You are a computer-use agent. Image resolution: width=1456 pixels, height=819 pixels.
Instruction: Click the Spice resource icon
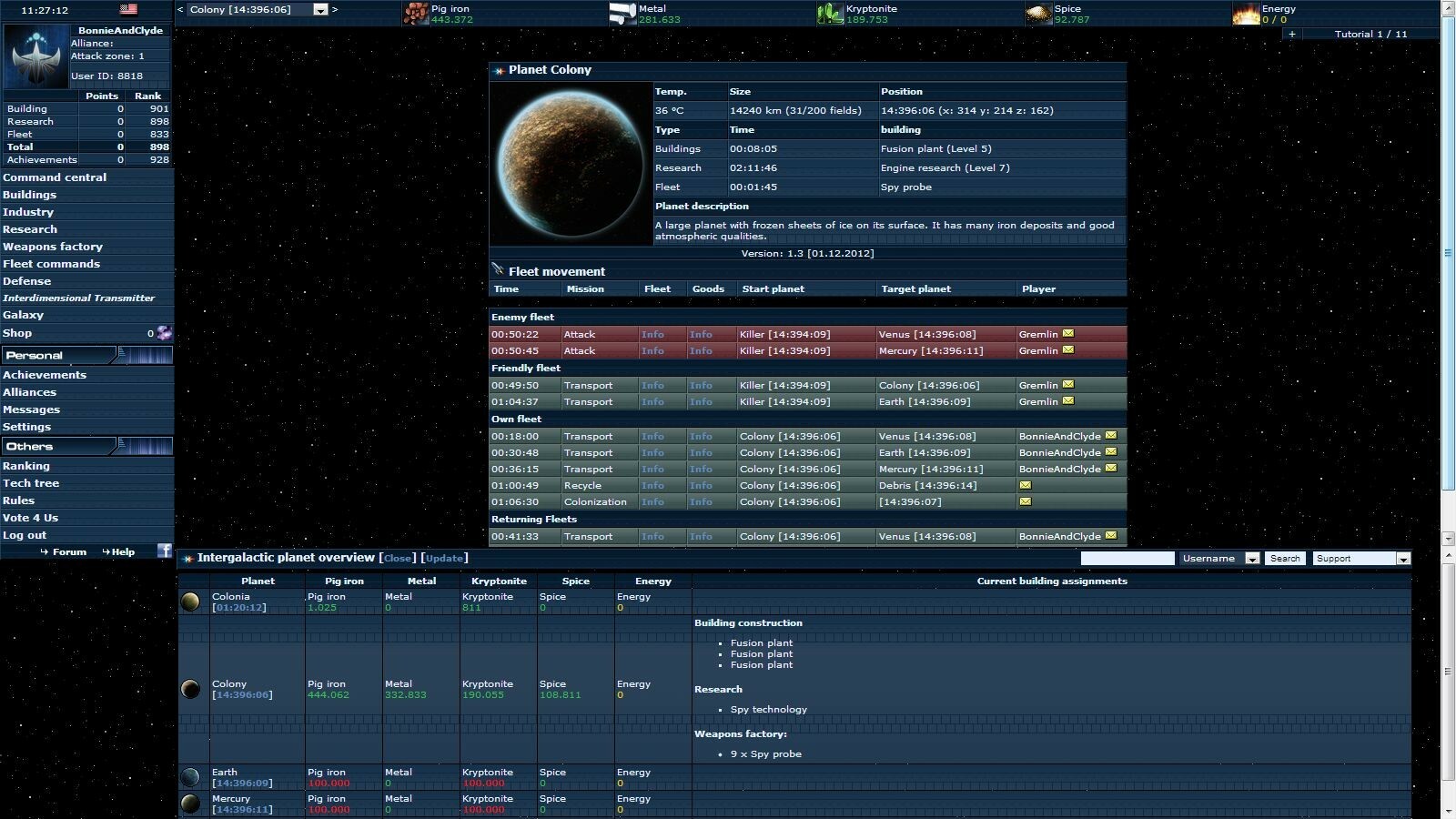click(x=1039, y=13)
